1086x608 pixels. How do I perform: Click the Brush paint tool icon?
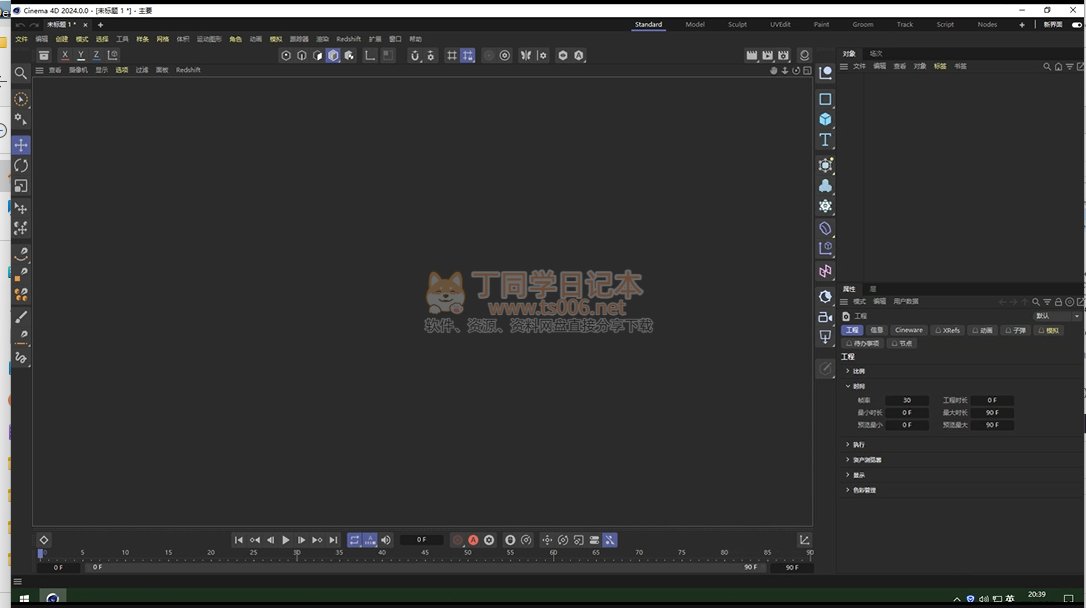(x=21, y=316)
